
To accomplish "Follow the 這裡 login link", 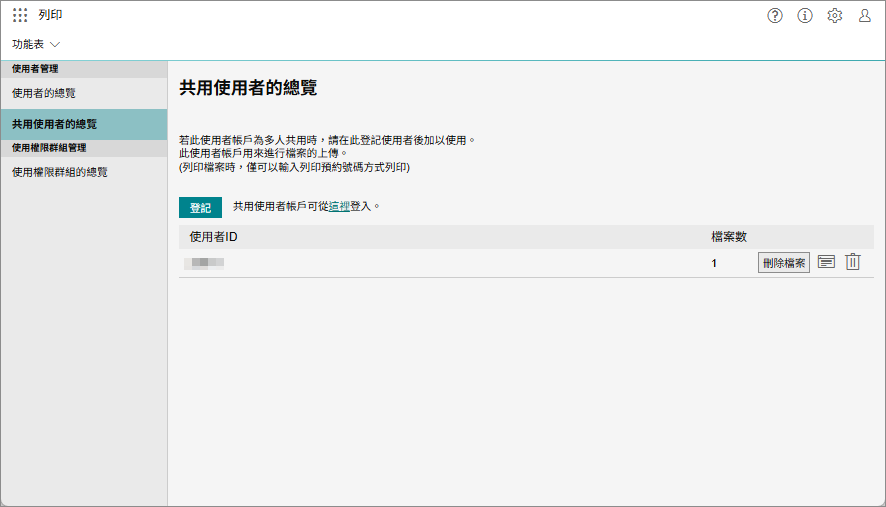I will 339,207.
